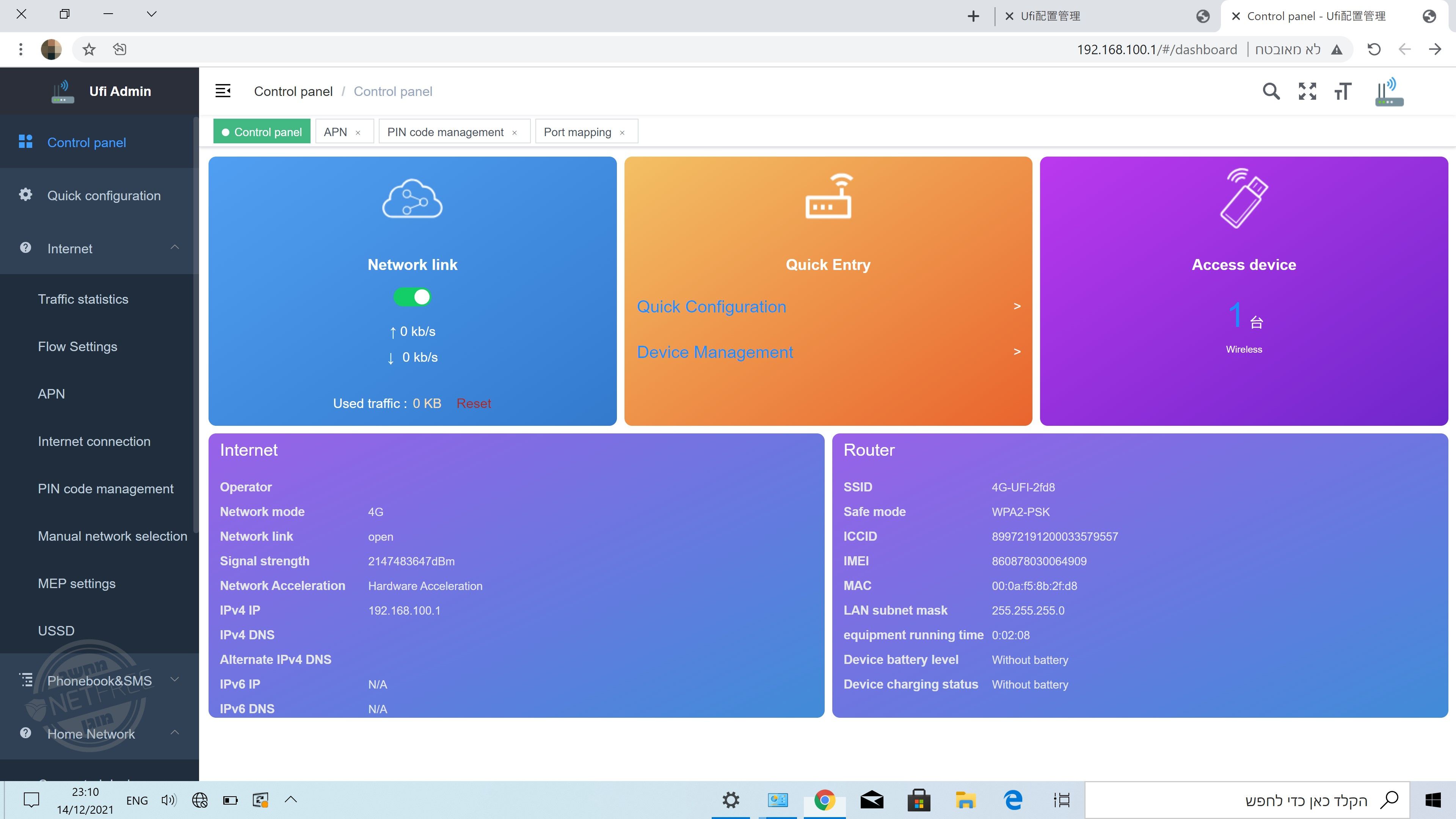Turn off the Network link switch

click(x=412, y=297)
